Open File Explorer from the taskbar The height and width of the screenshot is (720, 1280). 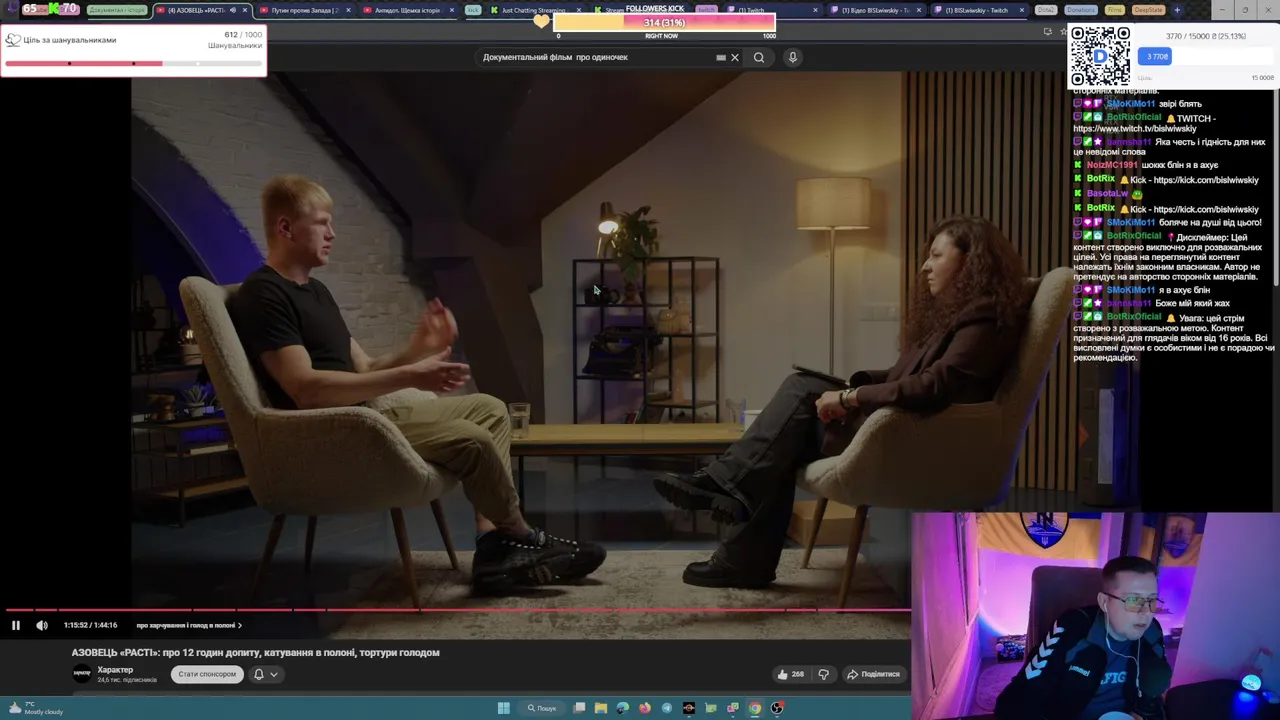[601, 708]
